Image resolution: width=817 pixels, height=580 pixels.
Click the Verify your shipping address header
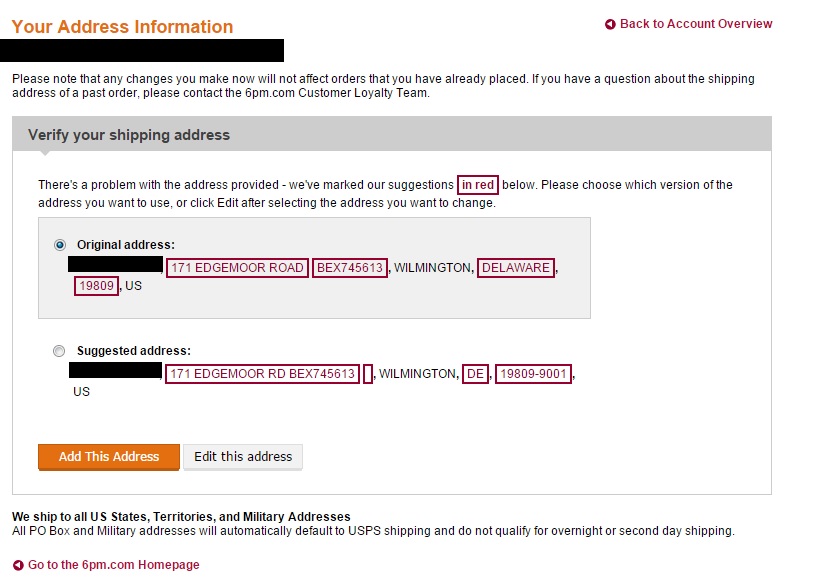(129, 135)
